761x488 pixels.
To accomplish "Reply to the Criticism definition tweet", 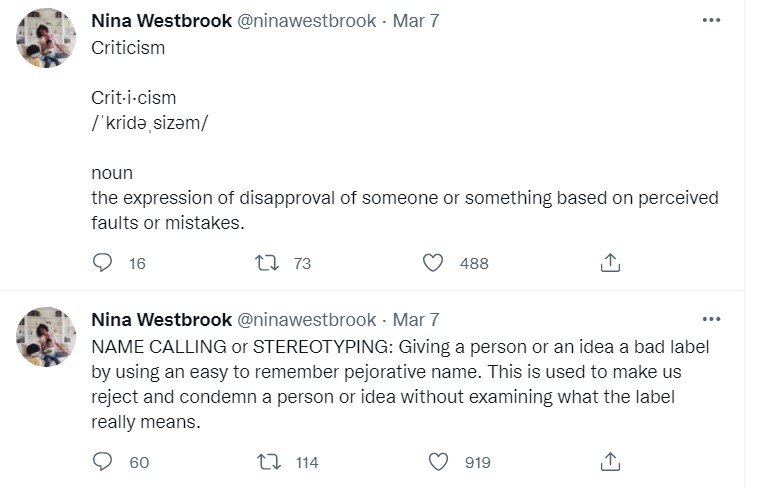I will (x=103, y=263).
